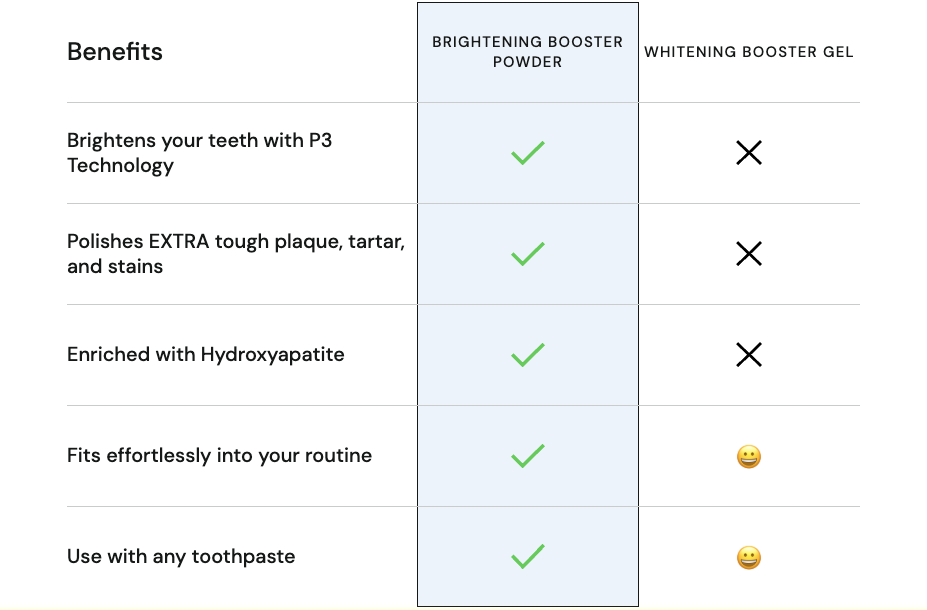Image resolution: width=927 pixels, height=610 pixels.
Task: Click 'Brightens your teeth with P3 Technology' text
Action: click(x=199, y=141)
